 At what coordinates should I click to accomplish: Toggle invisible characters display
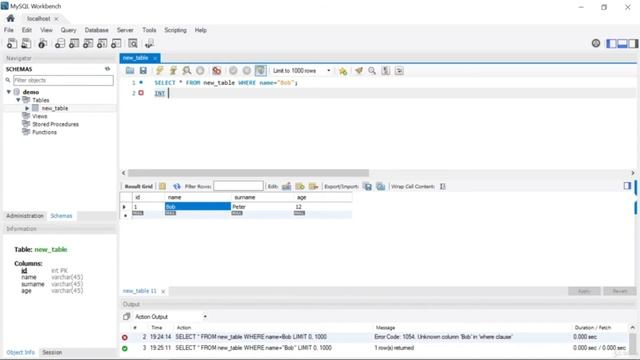(x=385, y=71)
